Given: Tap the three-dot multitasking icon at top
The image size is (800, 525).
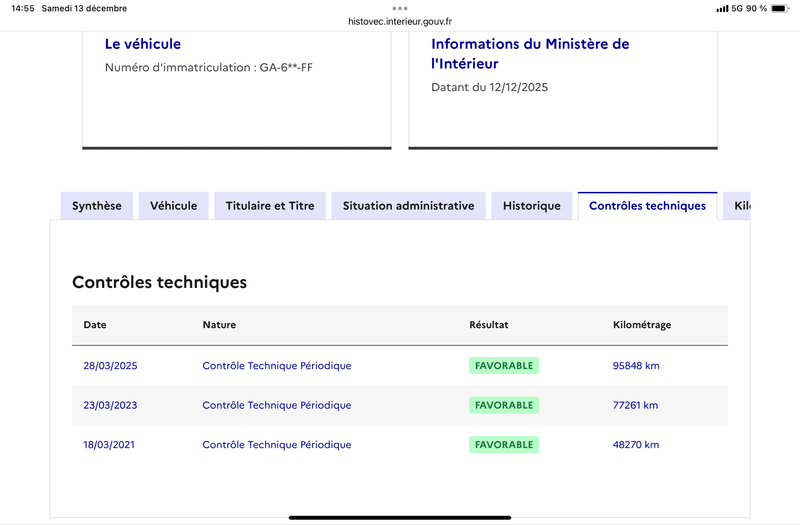Looking at the screenshot, I should 400,8.
